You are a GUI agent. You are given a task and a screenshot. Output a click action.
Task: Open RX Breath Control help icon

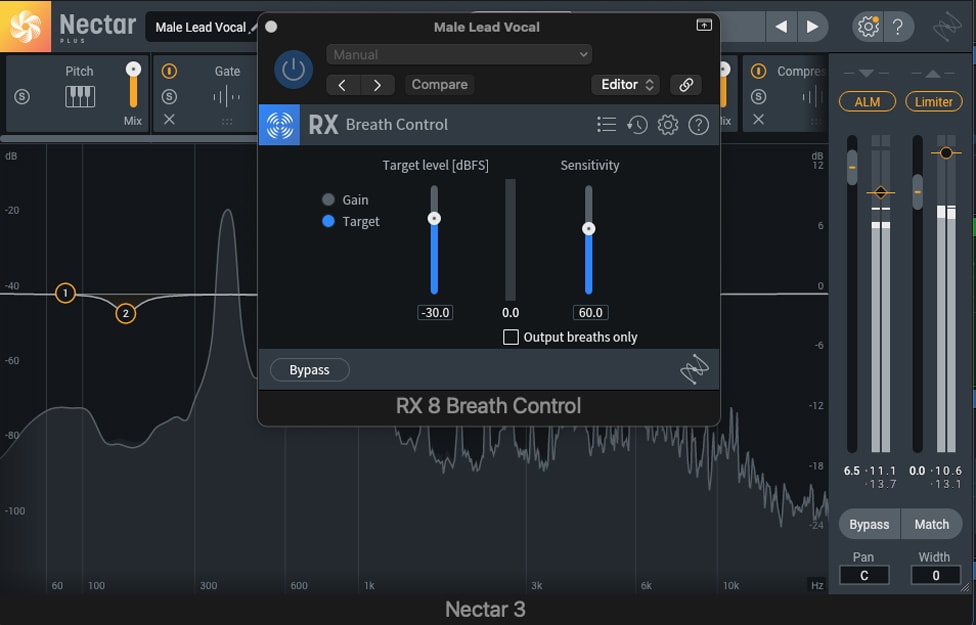[698, 125]
